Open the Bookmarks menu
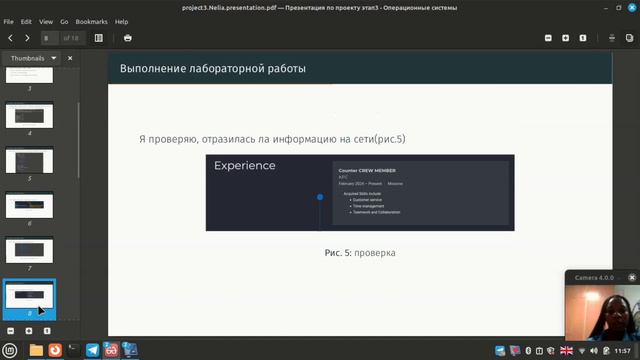Image resolution: width=640 pixels, height=360 pixels. [91, 22]
